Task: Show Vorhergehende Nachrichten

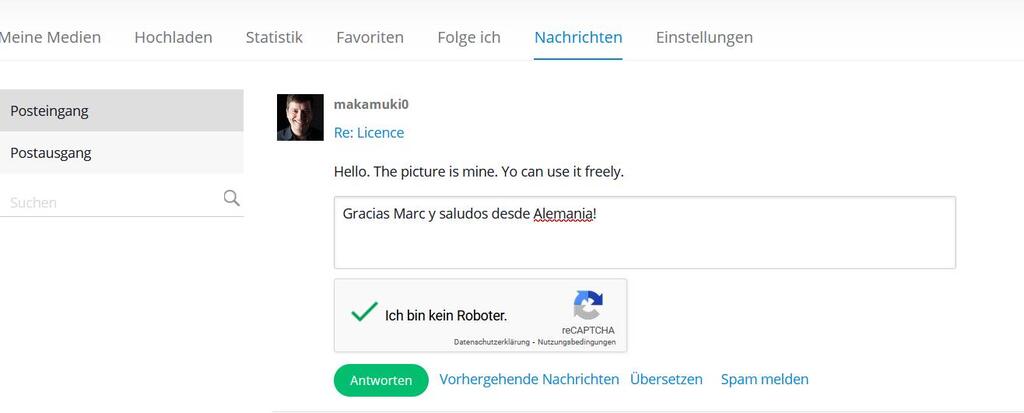Action: coord(529,379)
